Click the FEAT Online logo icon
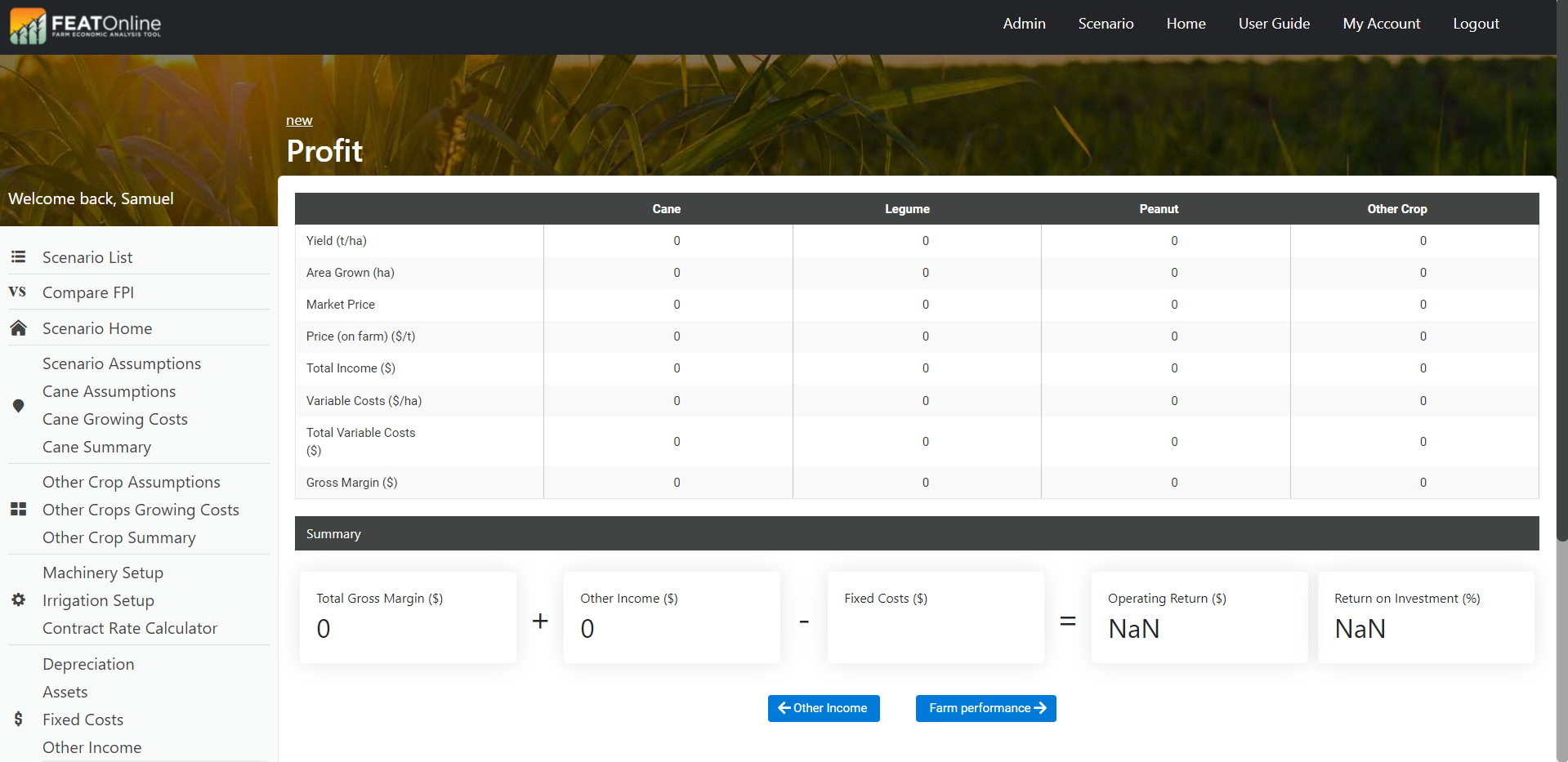 pos(28,26)
